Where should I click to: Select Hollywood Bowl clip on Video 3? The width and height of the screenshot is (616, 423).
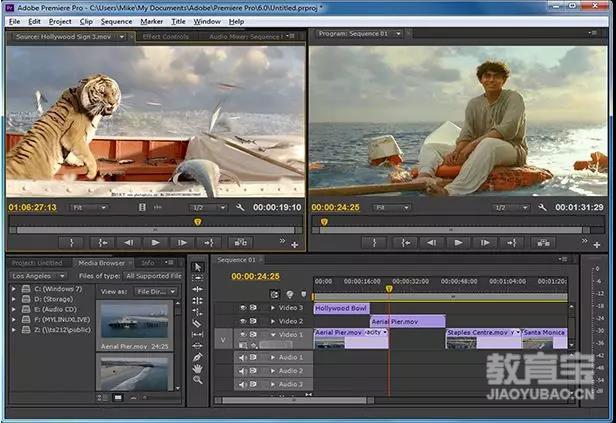pos(341,308)
